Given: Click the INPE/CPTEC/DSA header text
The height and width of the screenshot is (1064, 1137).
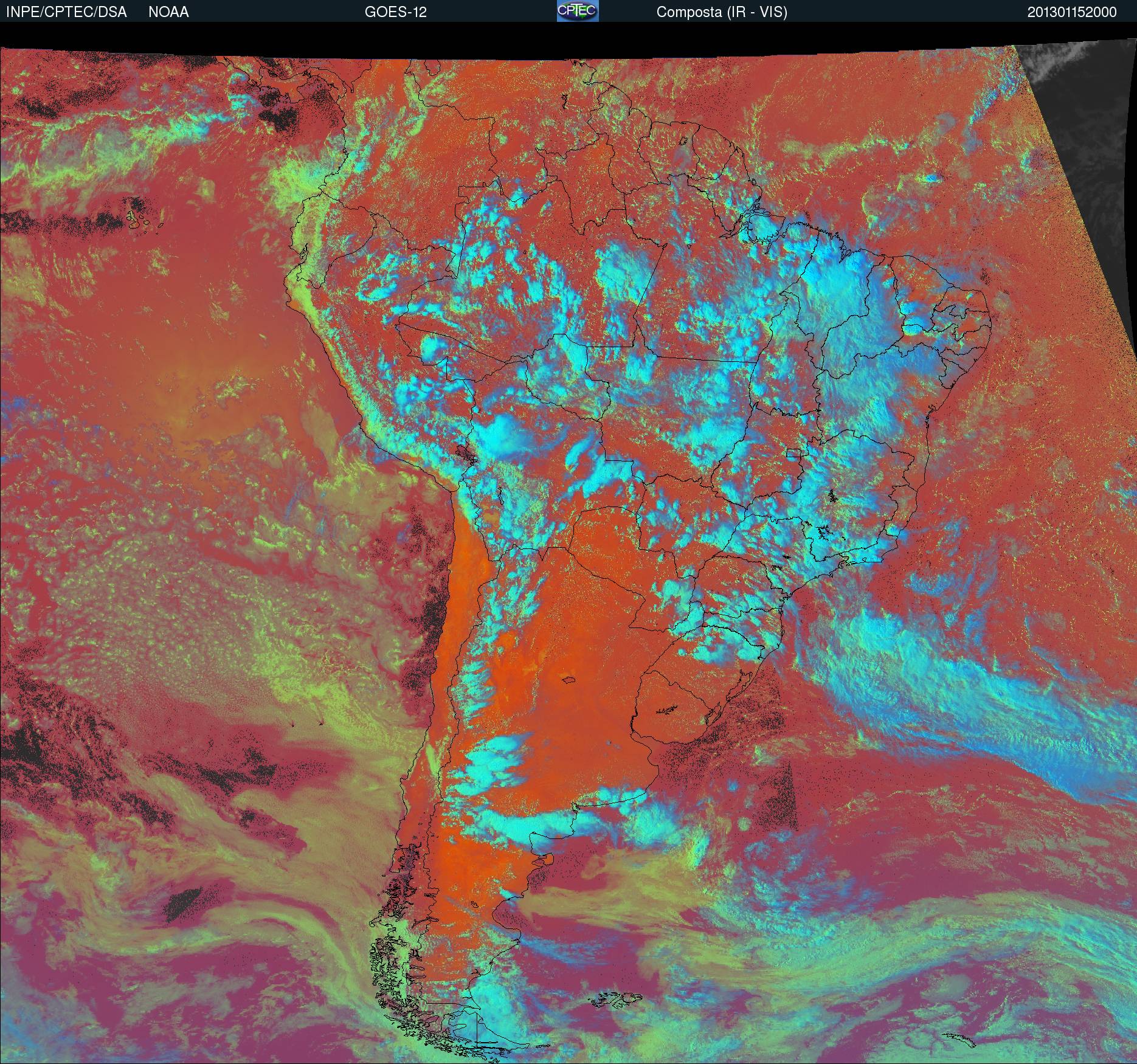Looking at the screenshot, I should pos(66,12).
